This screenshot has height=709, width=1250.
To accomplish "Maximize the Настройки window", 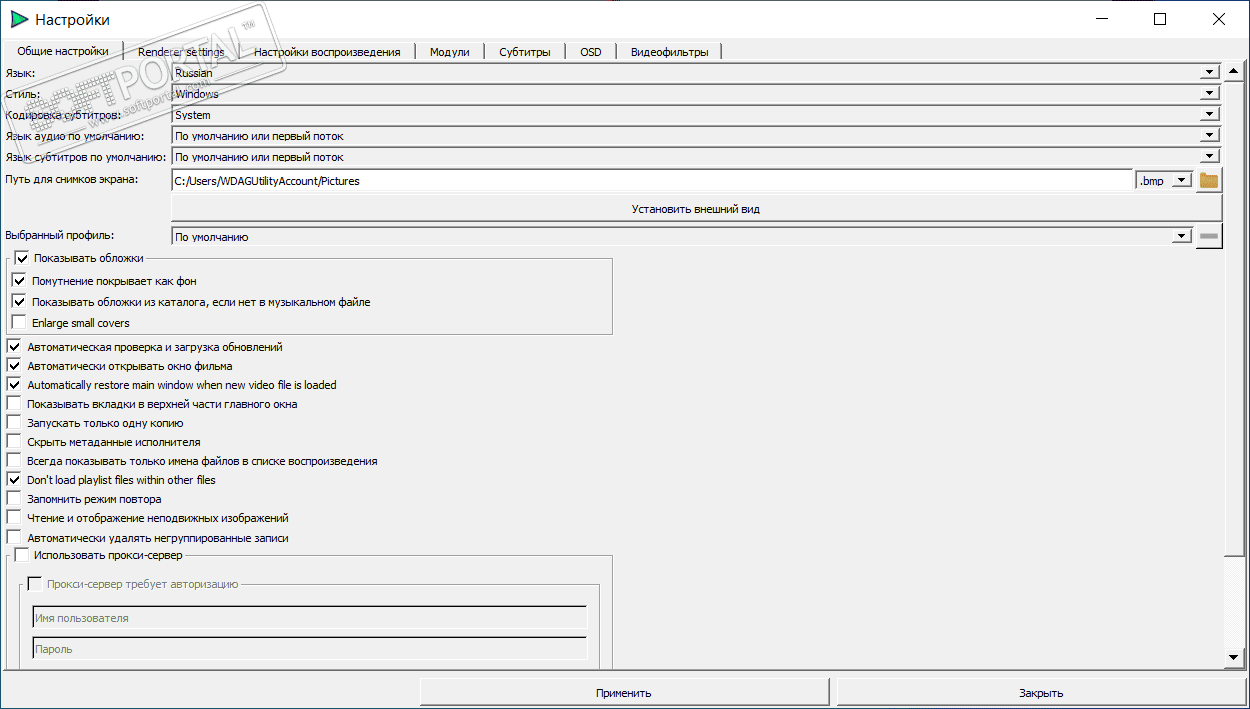I will click(1160, 19).
